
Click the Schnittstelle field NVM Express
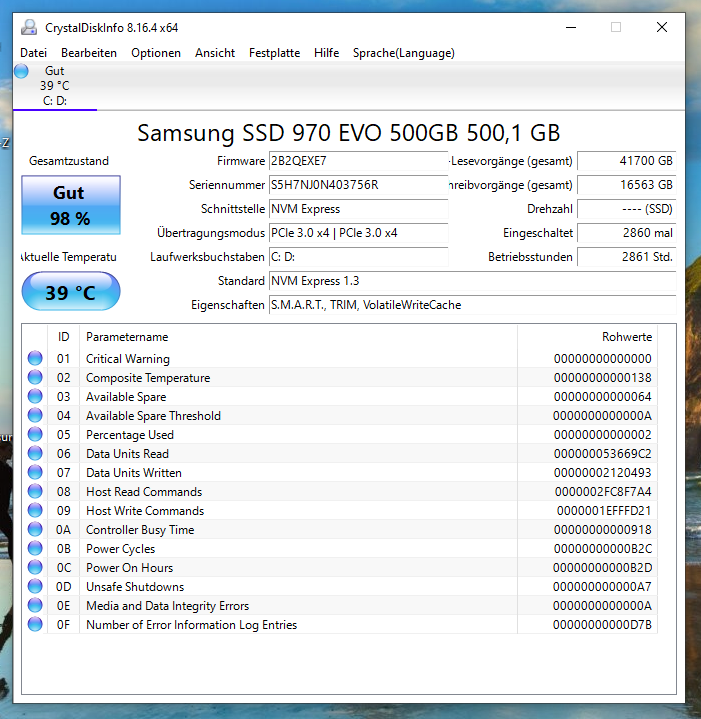(x=358, y=209)
